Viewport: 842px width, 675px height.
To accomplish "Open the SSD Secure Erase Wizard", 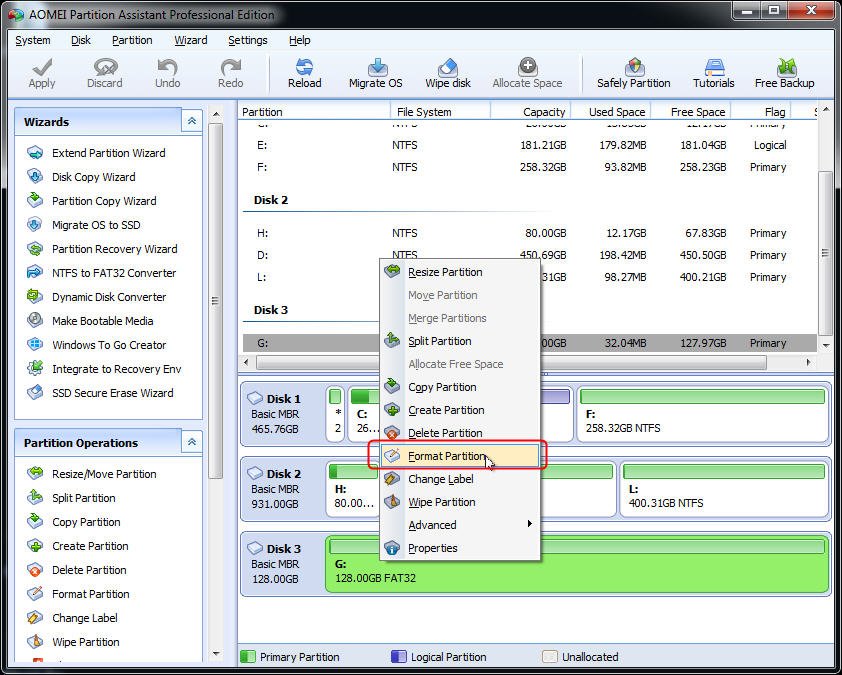I will click(100, 393).
